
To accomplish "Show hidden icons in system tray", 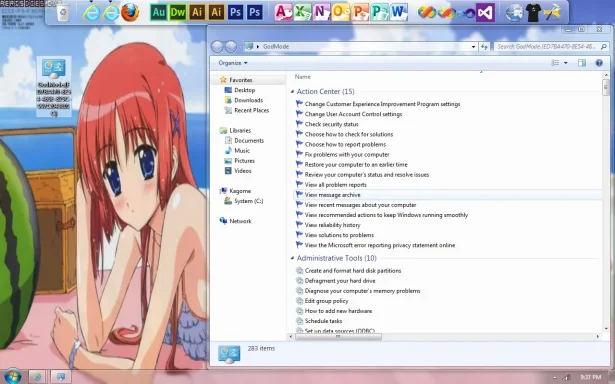I will click(554, 377).
